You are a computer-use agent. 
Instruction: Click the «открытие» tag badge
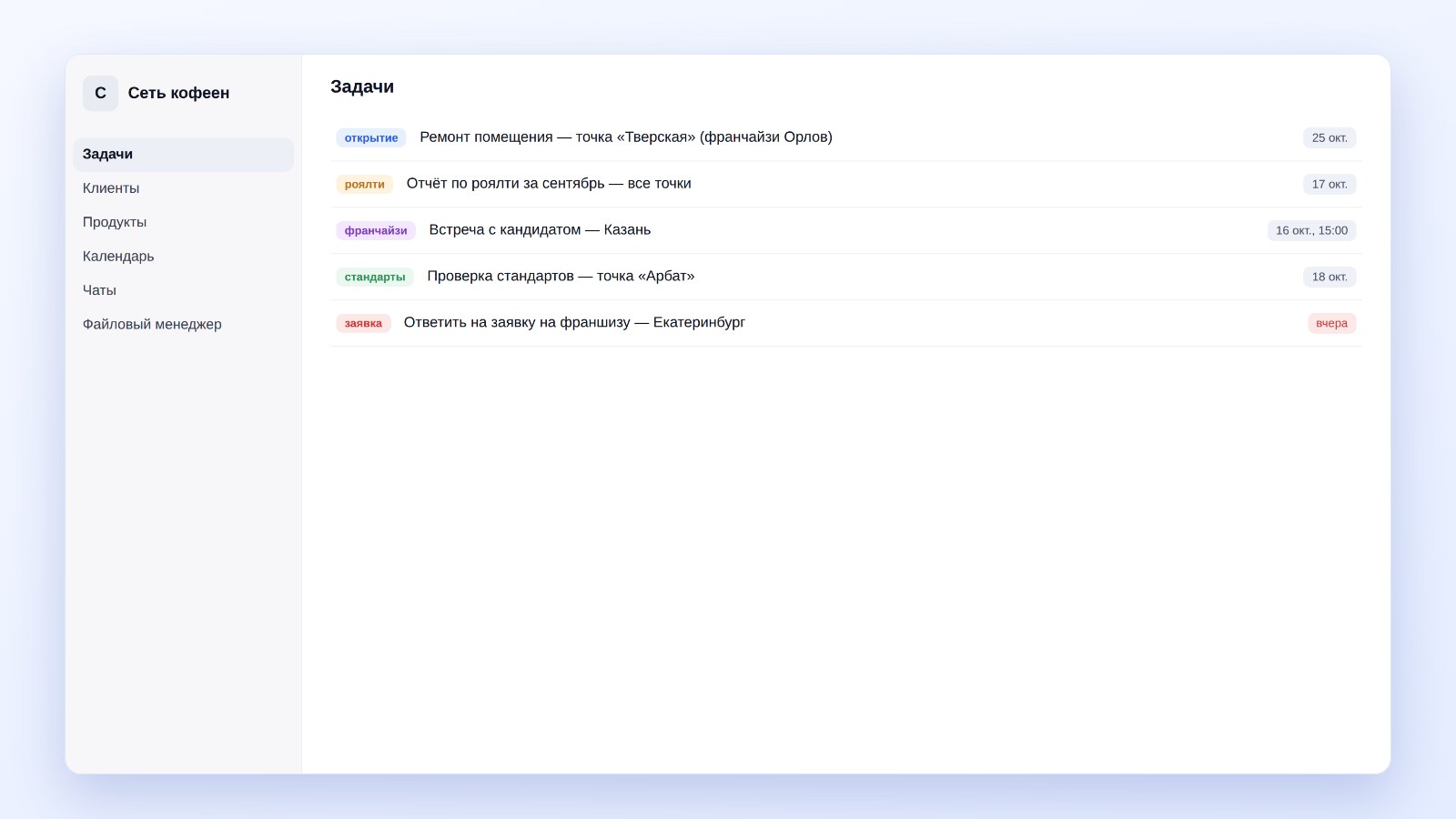[x=371, y=138]
